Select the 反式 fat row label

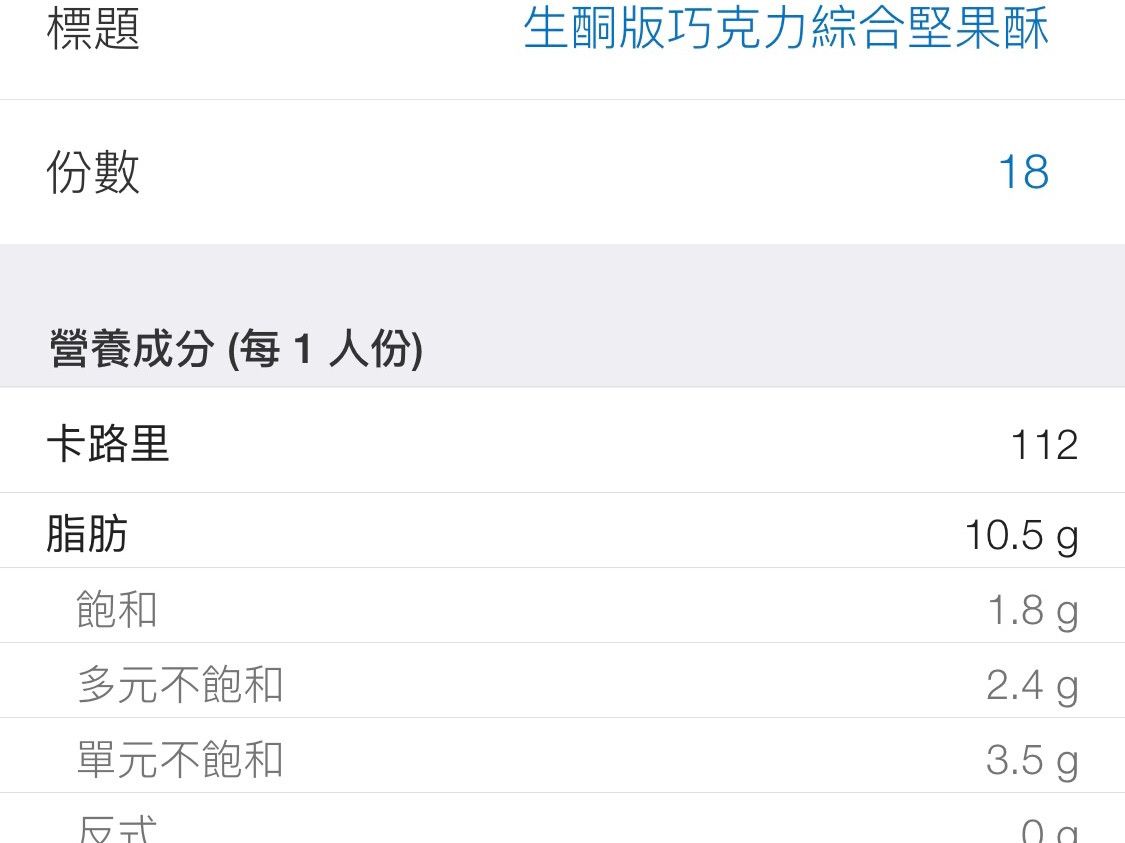pos(117,830)
